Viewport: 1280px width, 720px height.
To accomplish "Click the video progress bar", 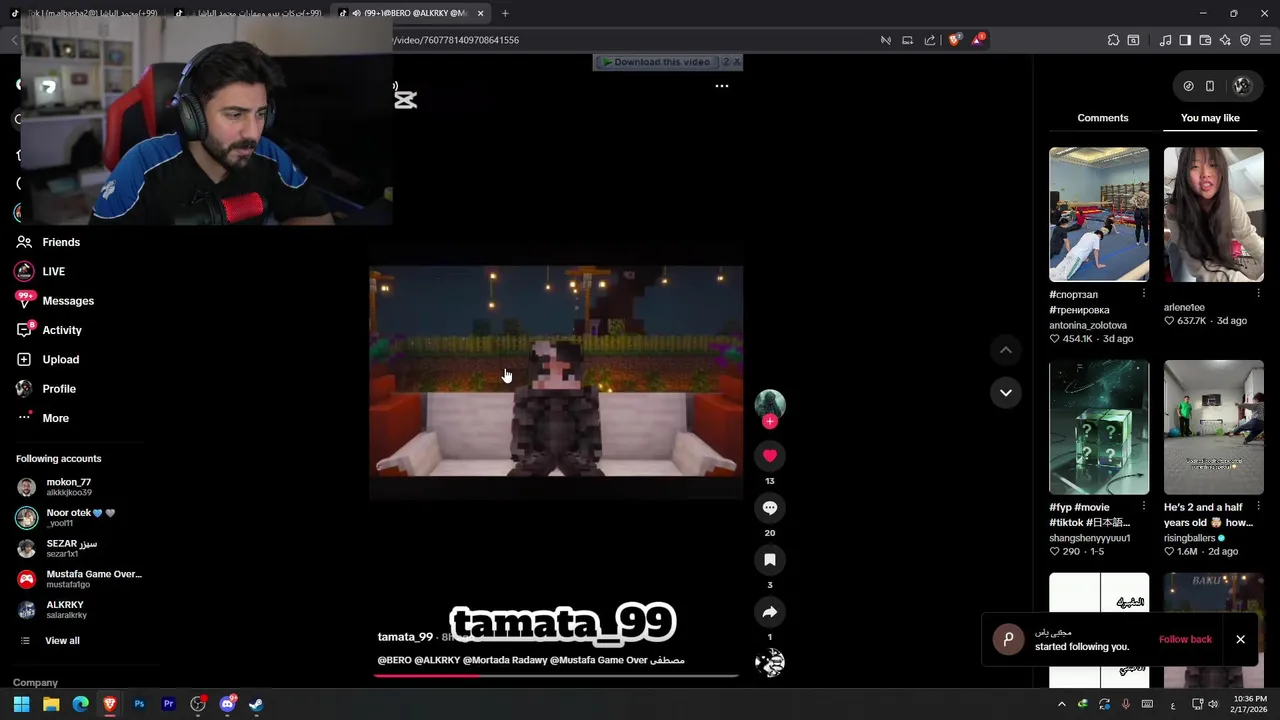I will [556, 675].
